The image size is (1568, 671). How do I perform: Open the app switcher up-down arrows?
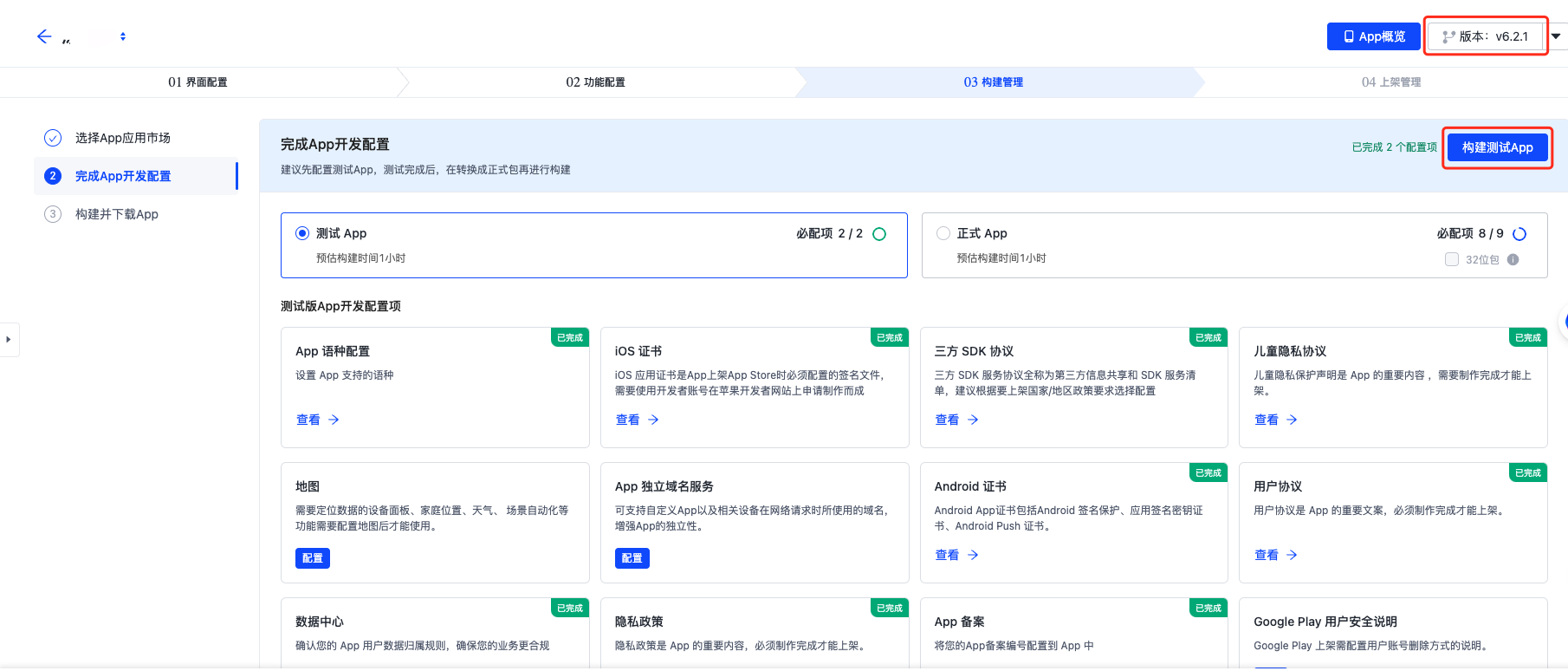(x=123, y=36)
